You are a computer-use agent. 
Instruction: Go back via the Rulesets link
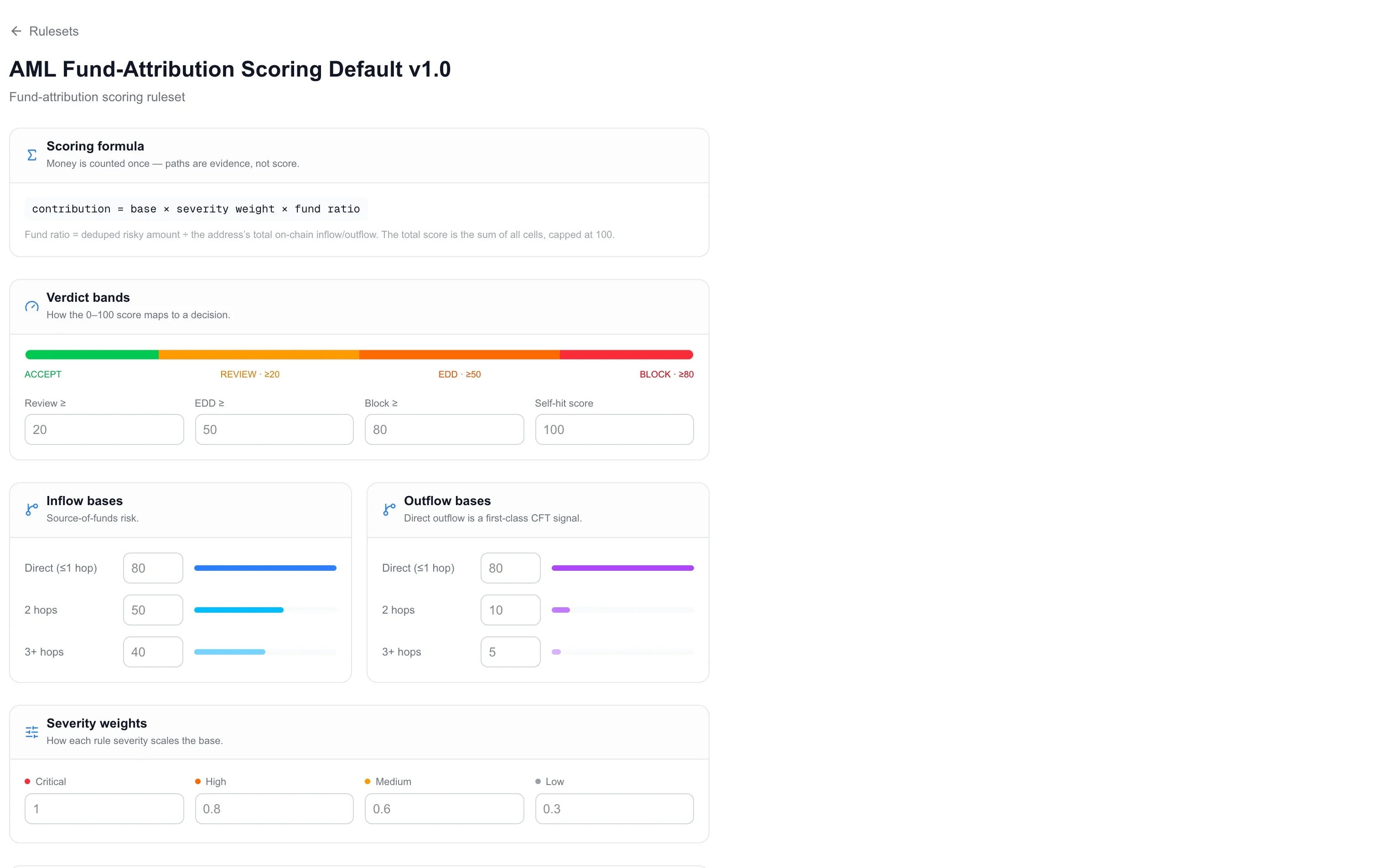click(53, 31)
